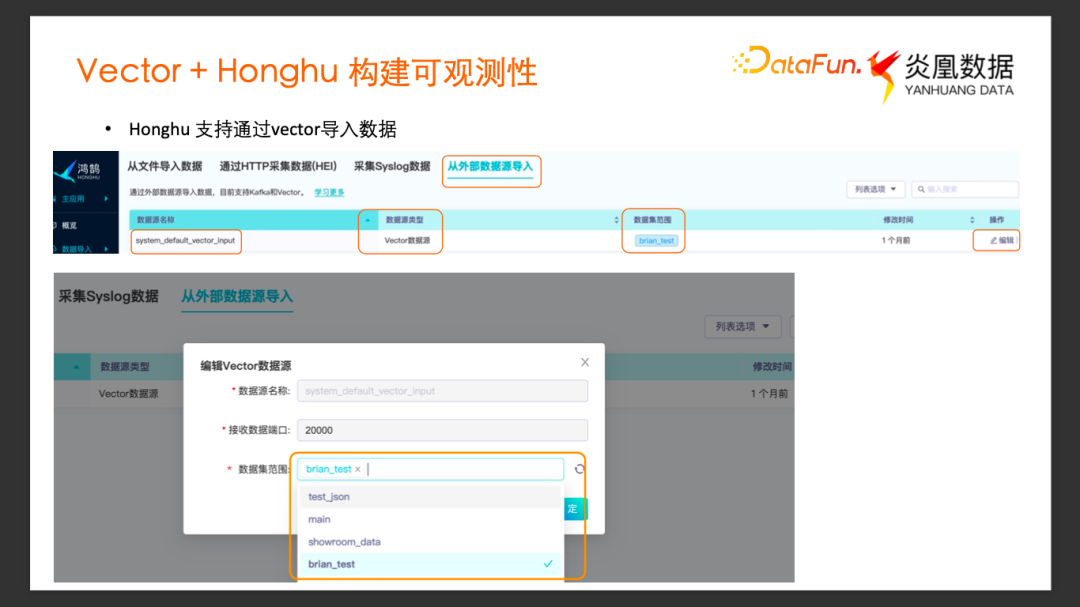The image size is (1080, 607).
Task: Sort by 数据源类型 column next to 数据集范围
Action: pyautogui.click(x=404, y=220)
